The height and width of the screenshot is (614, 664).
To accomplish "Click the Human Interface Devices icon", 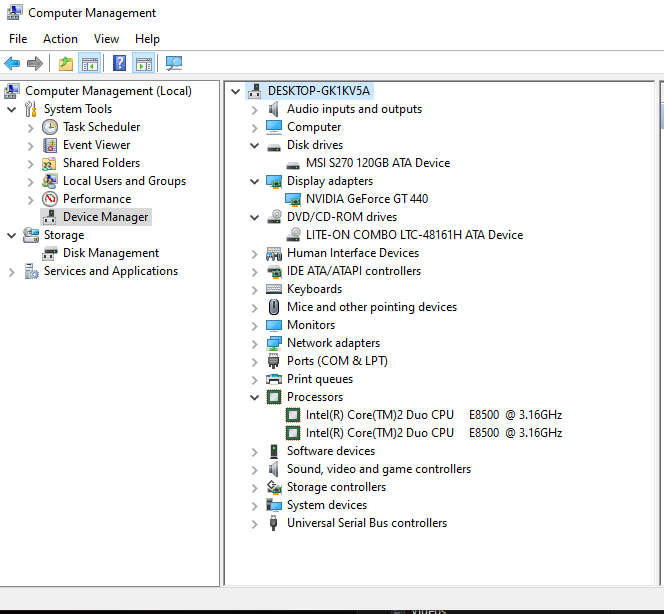I will (274, 254).
